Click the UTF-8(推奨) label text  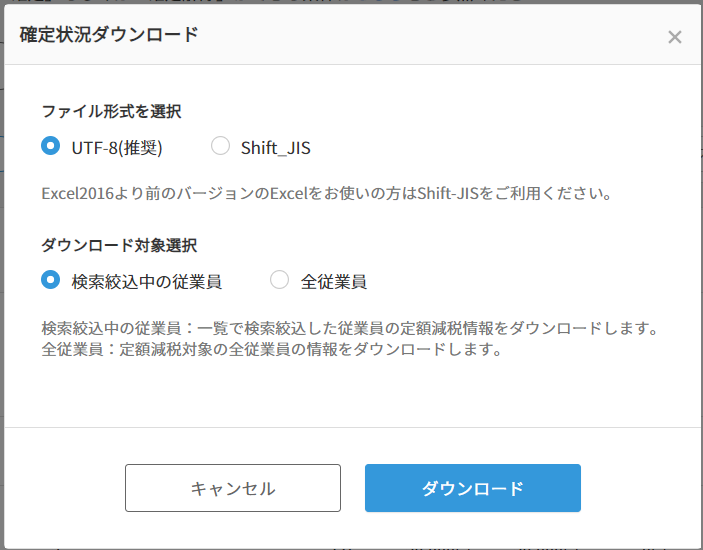(117, 147)
